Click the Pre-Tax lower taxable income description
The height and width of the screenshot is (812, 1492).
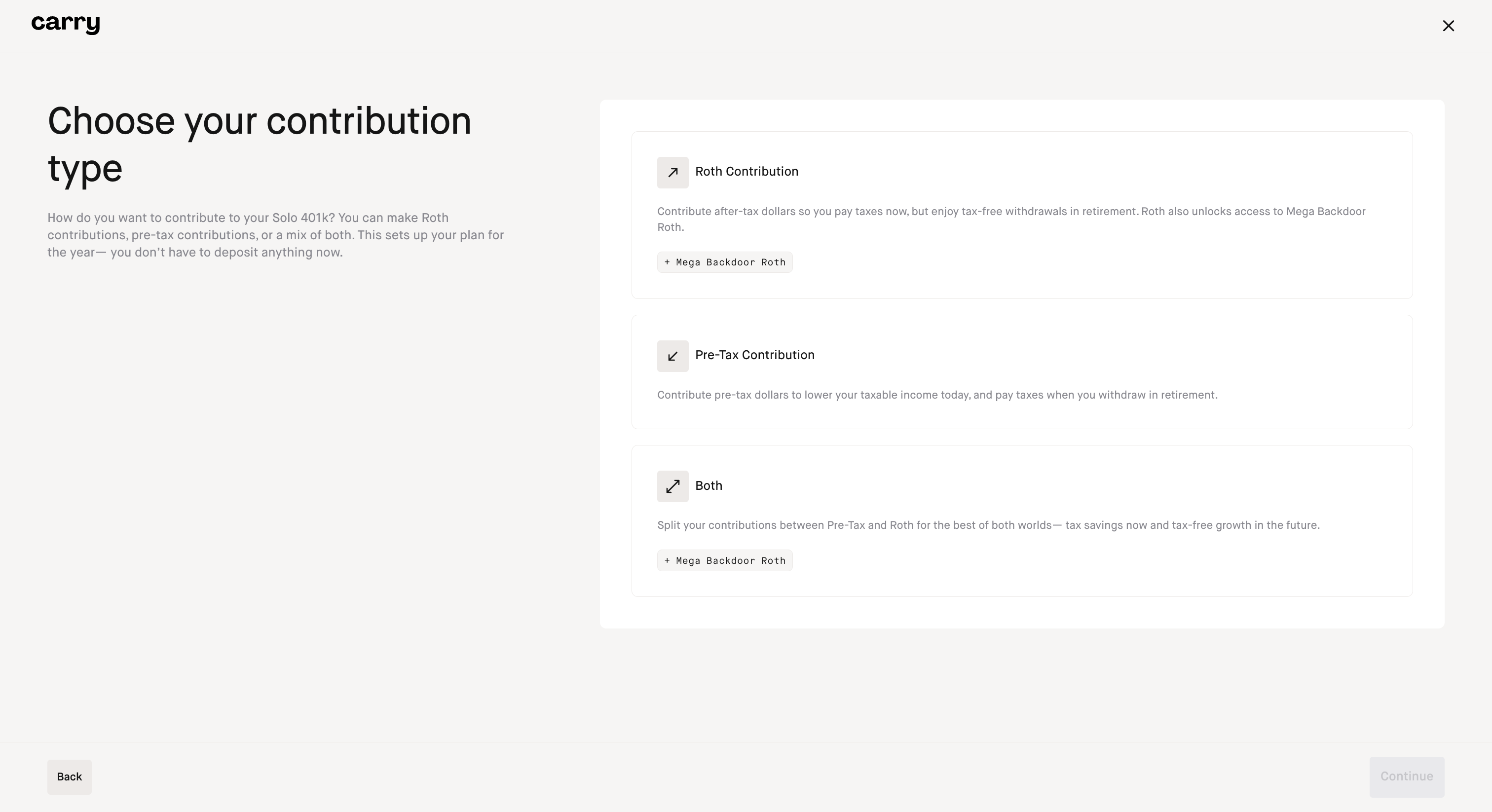[936, 395]
